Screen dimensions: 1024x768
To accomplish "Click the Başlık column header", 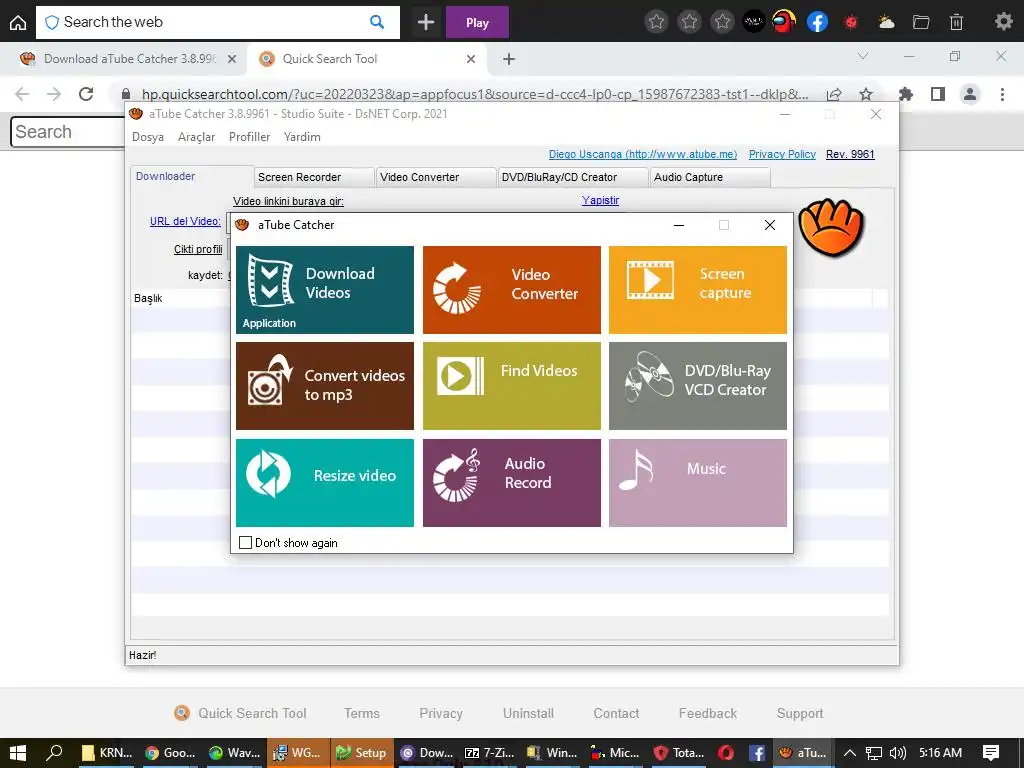I will click(x=148, y=298).
